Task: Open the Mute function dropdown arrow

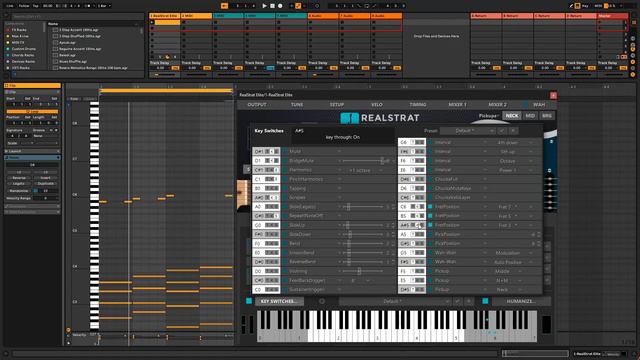Action: pos(339,151)
